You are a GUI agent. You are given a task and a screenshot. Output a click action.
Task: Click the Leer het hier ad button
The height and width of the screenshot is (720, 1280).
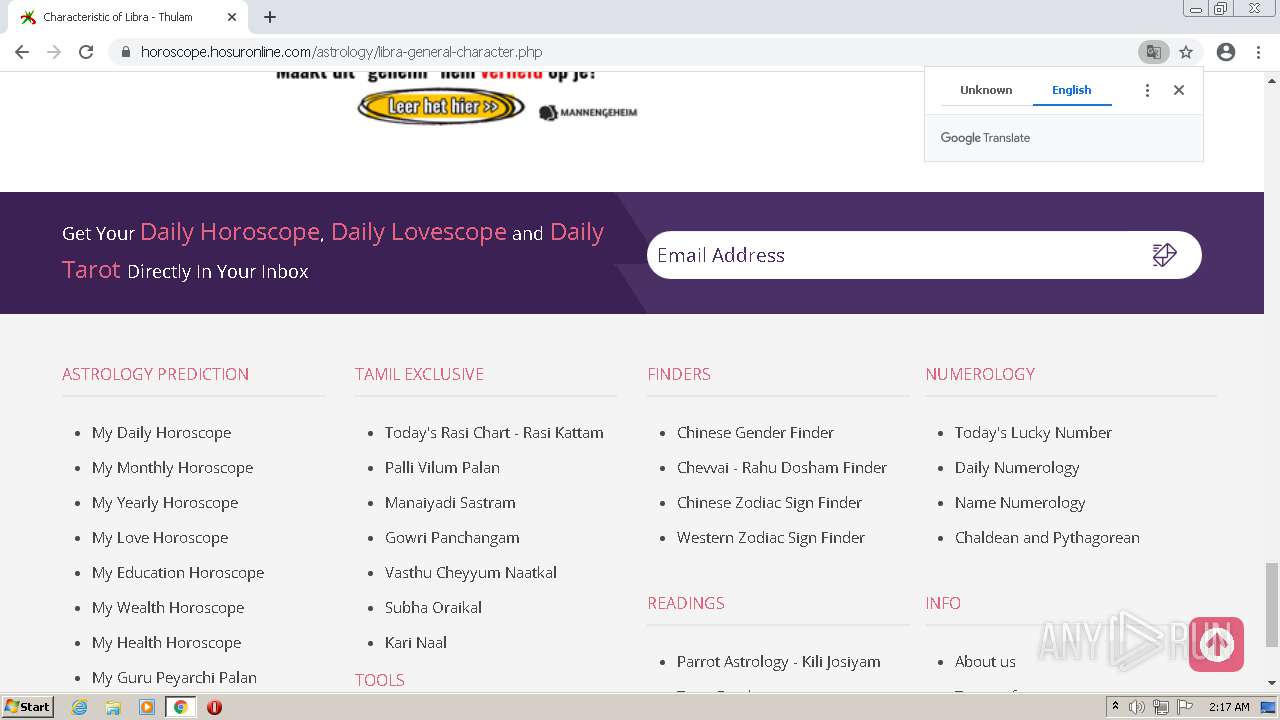pyautogui.click(x=441, y=106)
